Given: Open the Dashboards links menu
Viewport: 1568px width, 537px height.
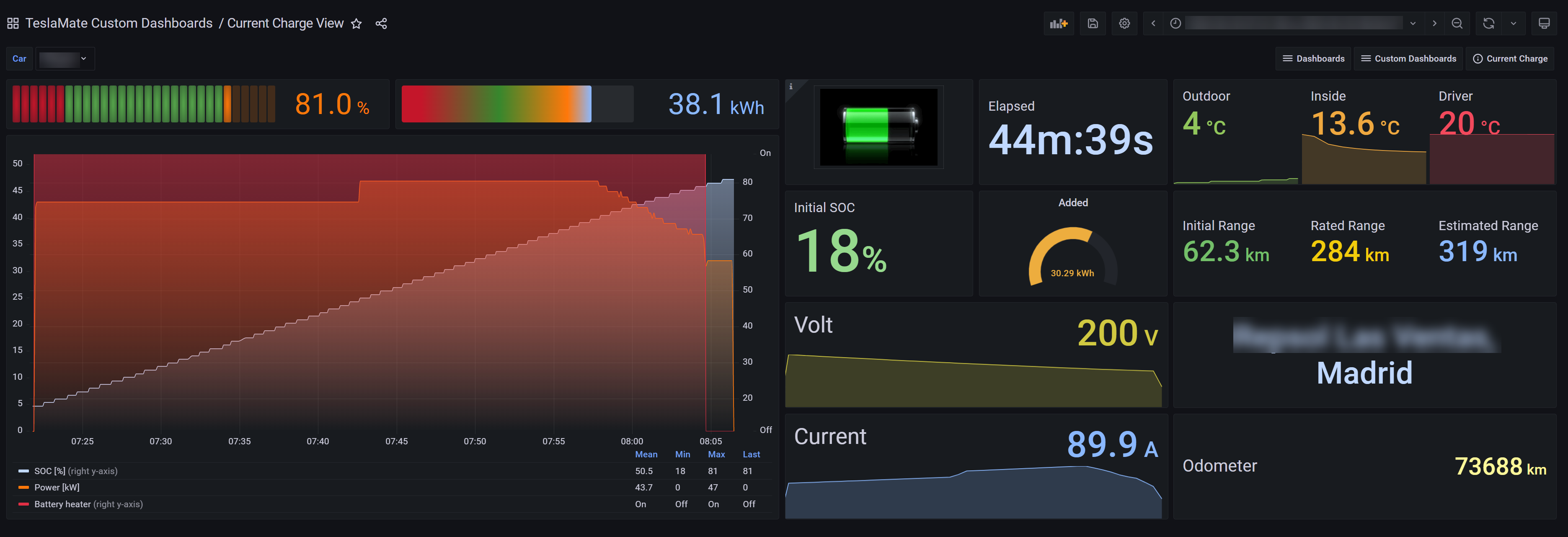Looking at the screenshot, I should click(1313, 58).
